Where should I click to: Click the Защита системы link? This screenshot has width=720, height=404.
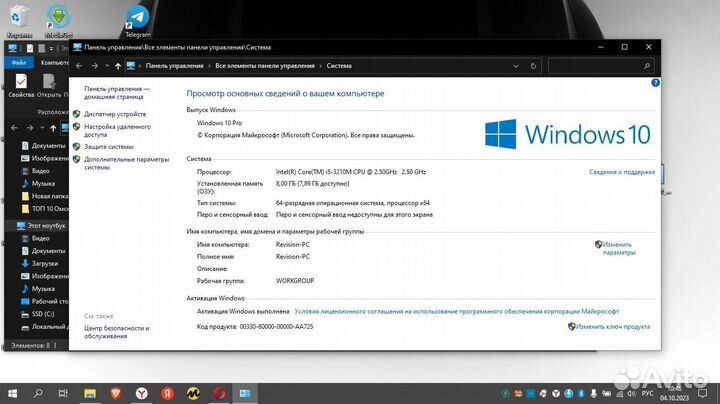coord(108,146)
